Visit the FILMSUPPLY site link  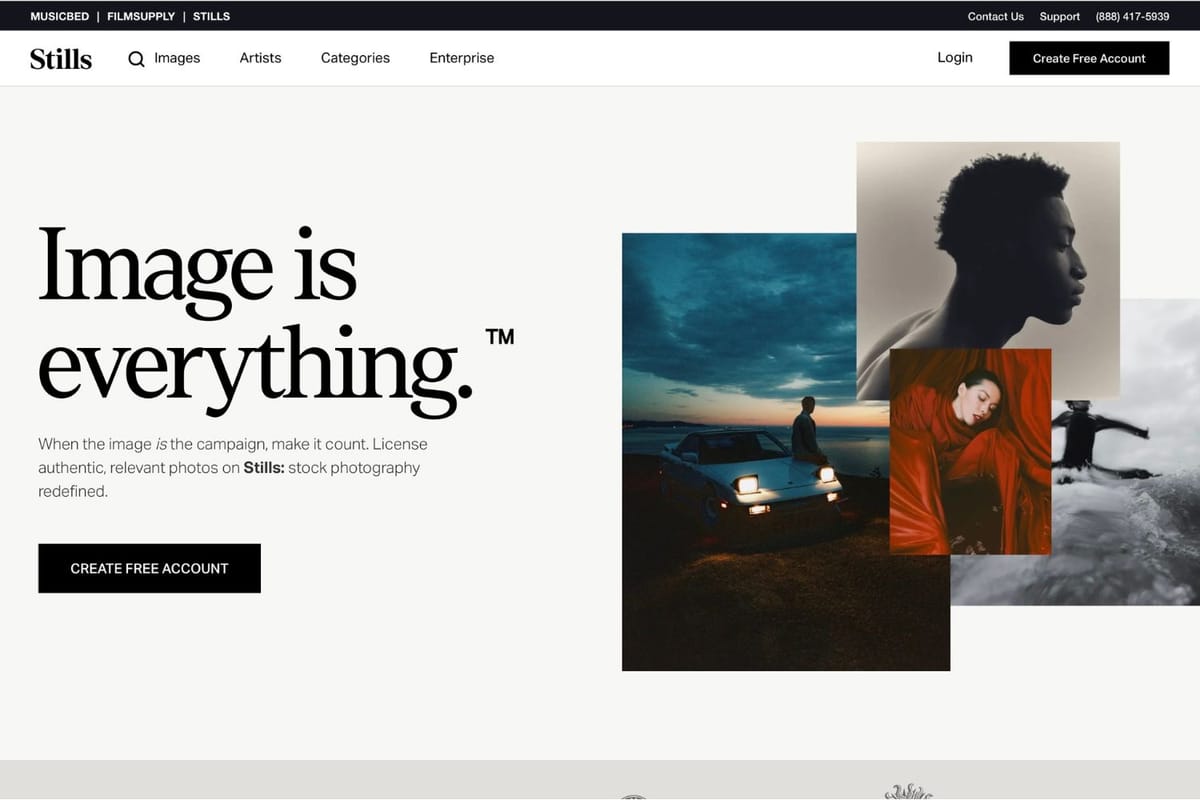coord(141,16)
